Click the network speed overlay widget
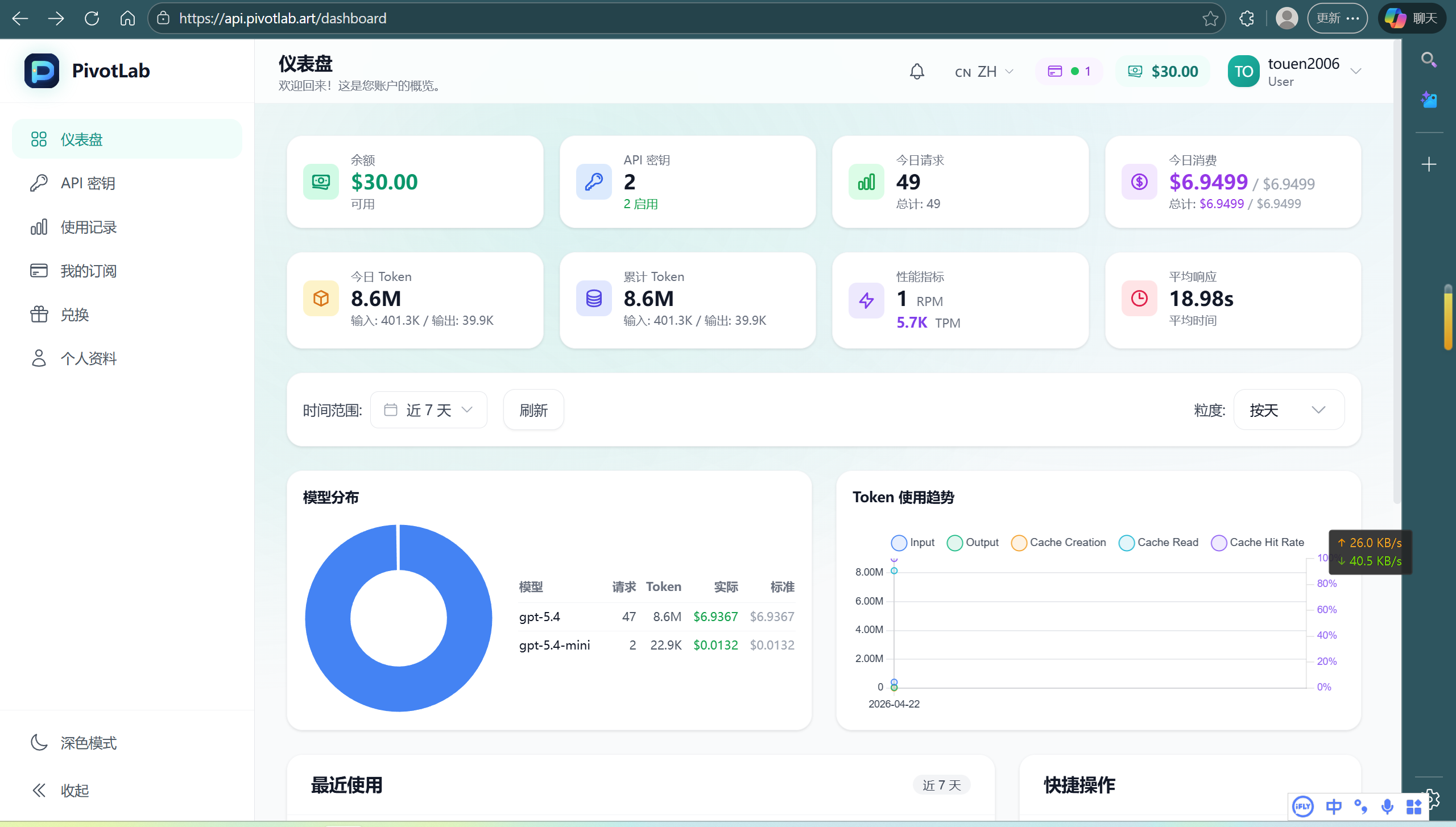1456x827 pixels. tap(1370, 552)
